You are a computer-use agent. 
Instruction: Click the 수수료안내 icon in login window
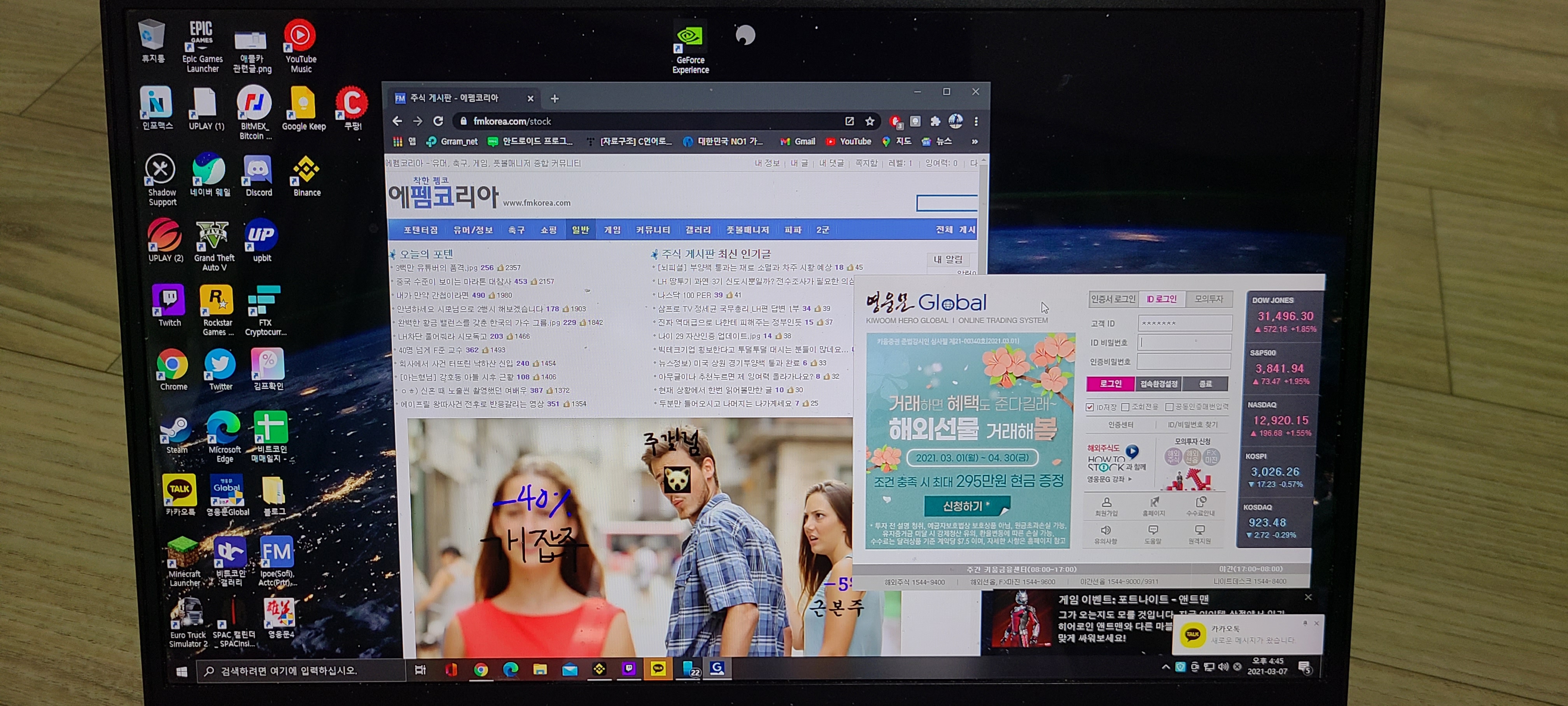point(1200,506)
